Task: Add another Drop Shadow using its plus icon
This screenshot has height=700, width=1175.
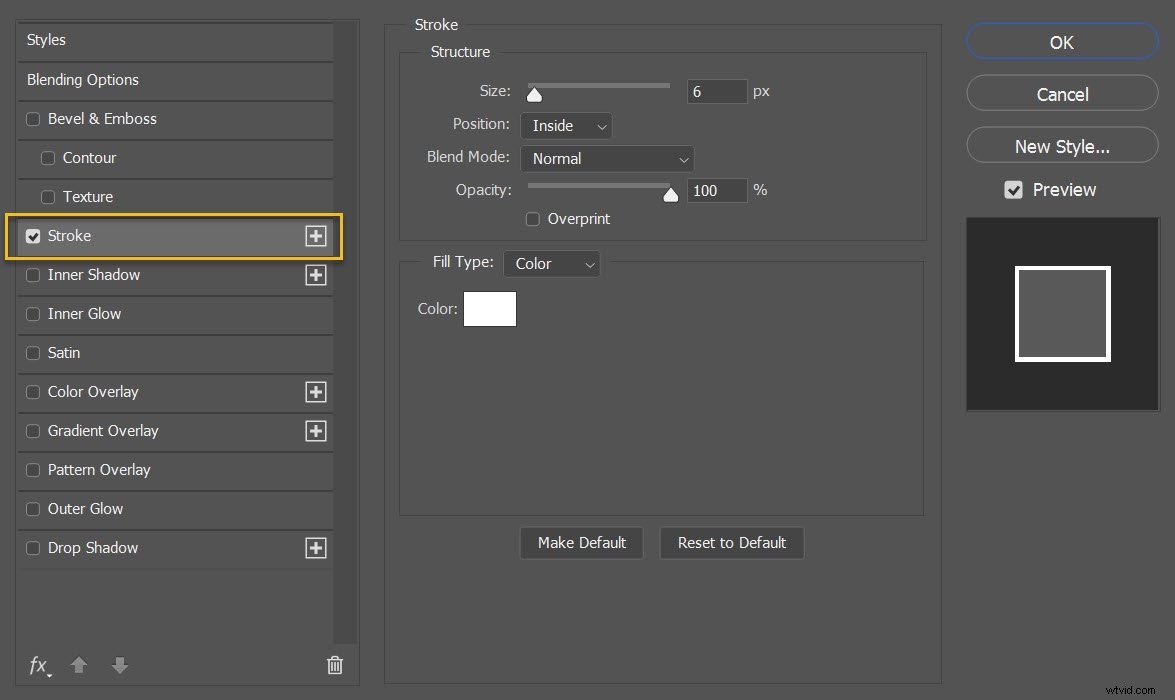Action: 316,548
